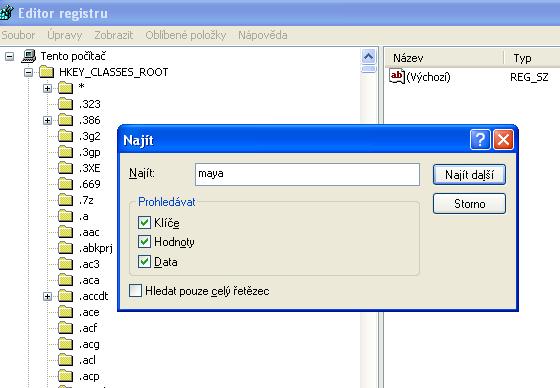Click the Najít search text field

click(307, 174)
